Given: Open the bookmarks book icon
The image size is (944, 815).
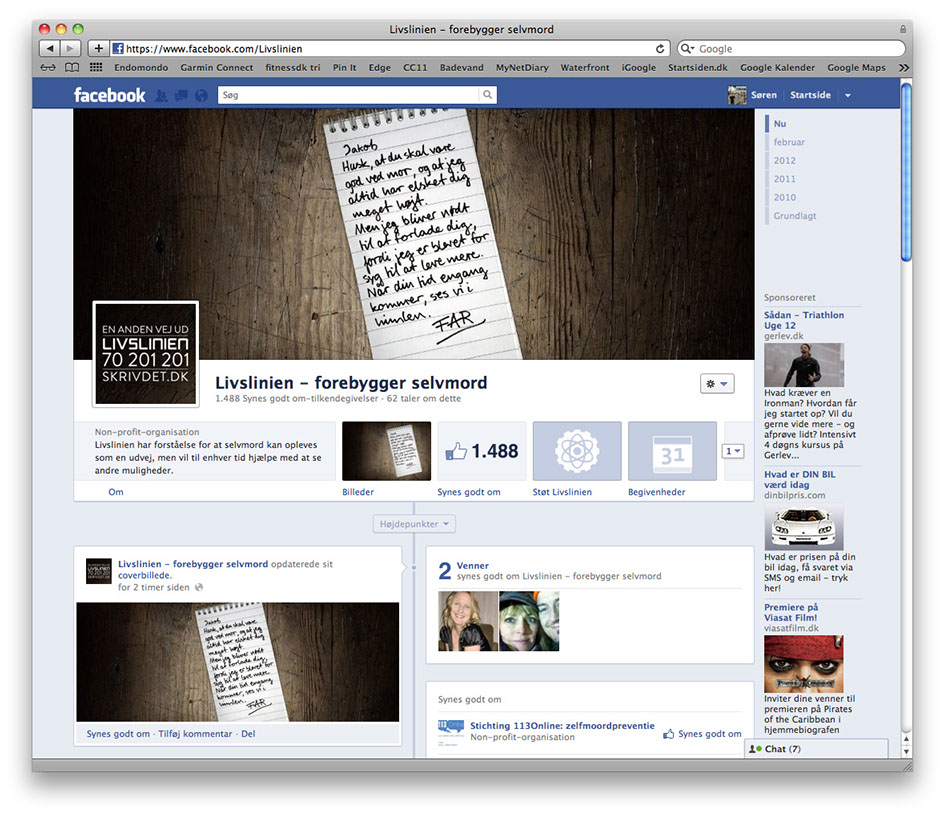Looking at the screenshot, I should pyautogui.click(x=72, y=67).
